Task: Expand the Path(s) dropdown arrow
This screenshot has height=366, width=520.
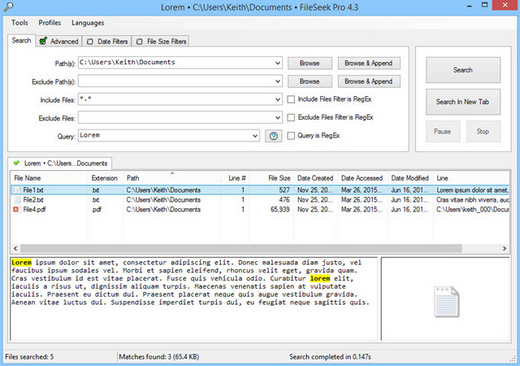Action: coord(278,63)
